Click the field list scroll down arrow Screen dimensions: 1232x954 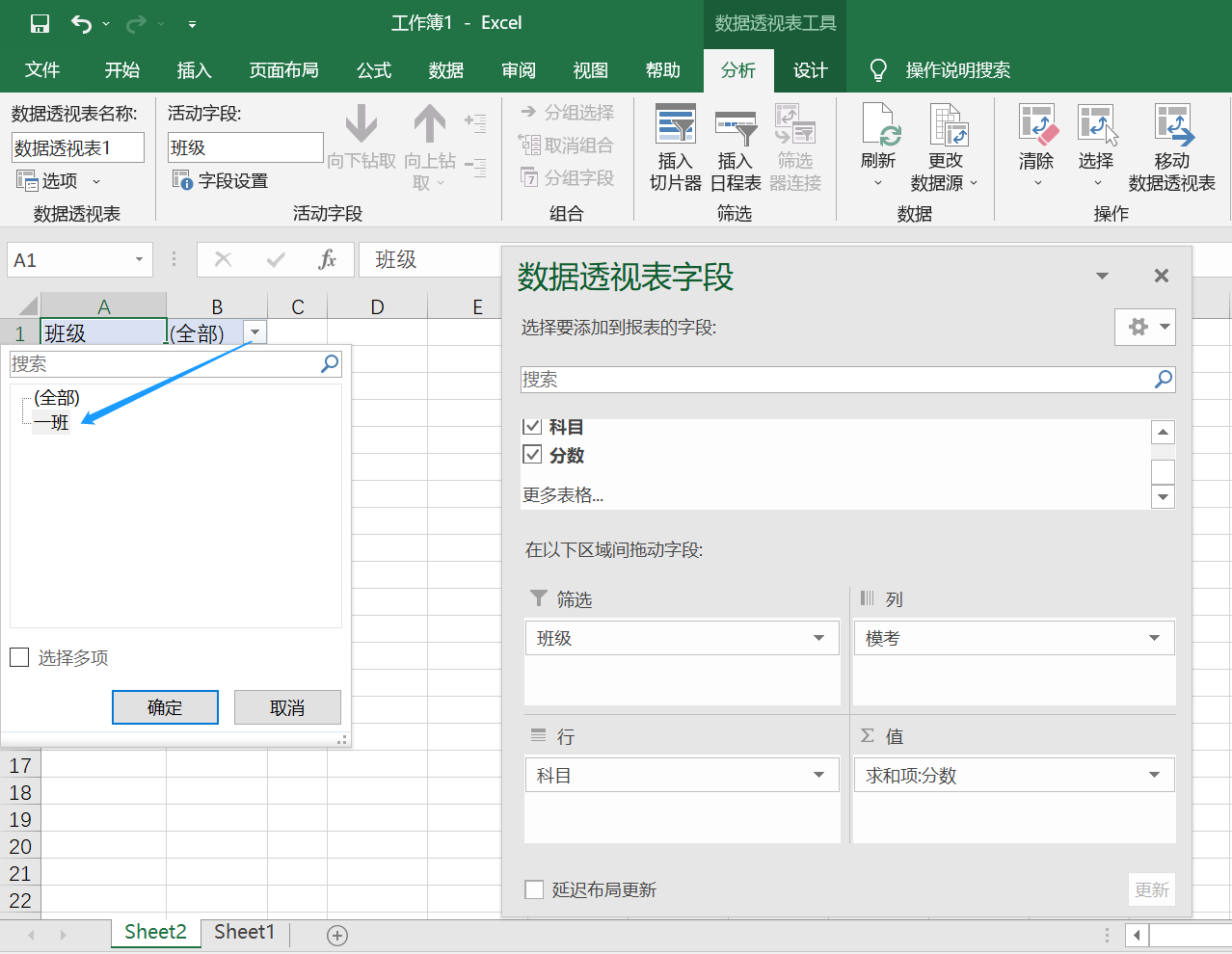[x=1164, y=497]
